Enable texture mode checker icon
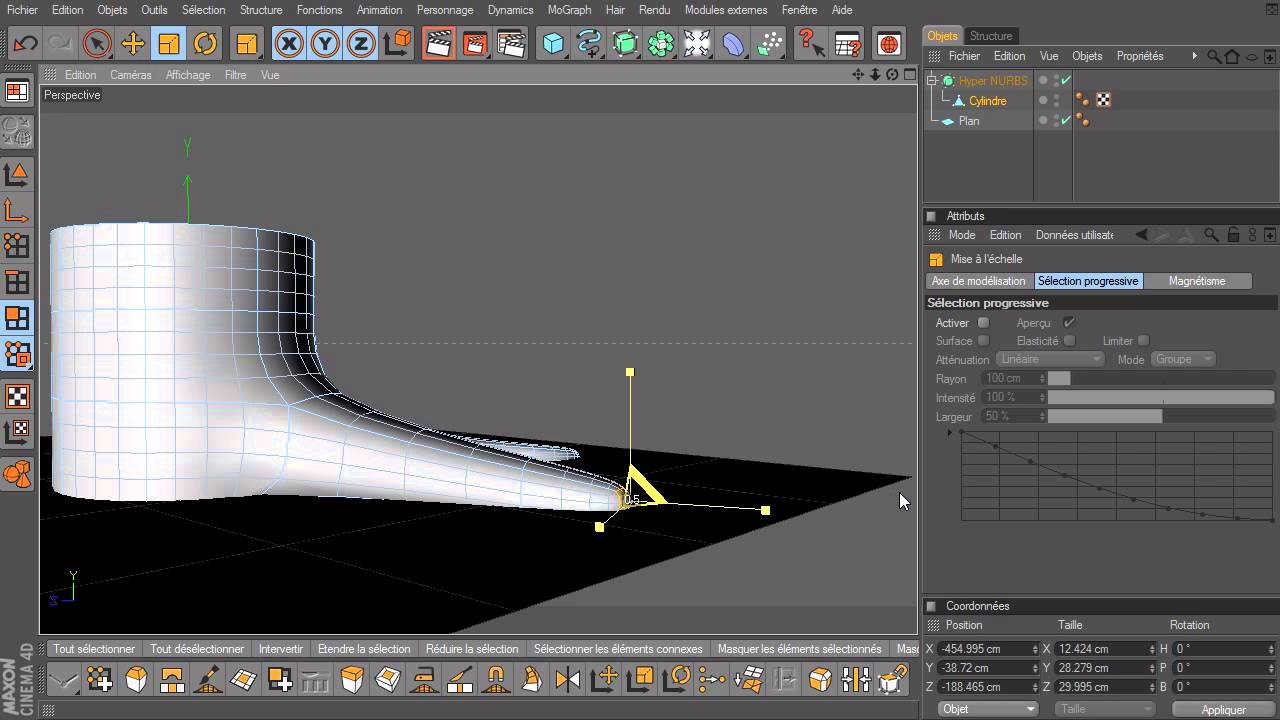Viewport: 1280px width, 720px height. pos(17,396)
